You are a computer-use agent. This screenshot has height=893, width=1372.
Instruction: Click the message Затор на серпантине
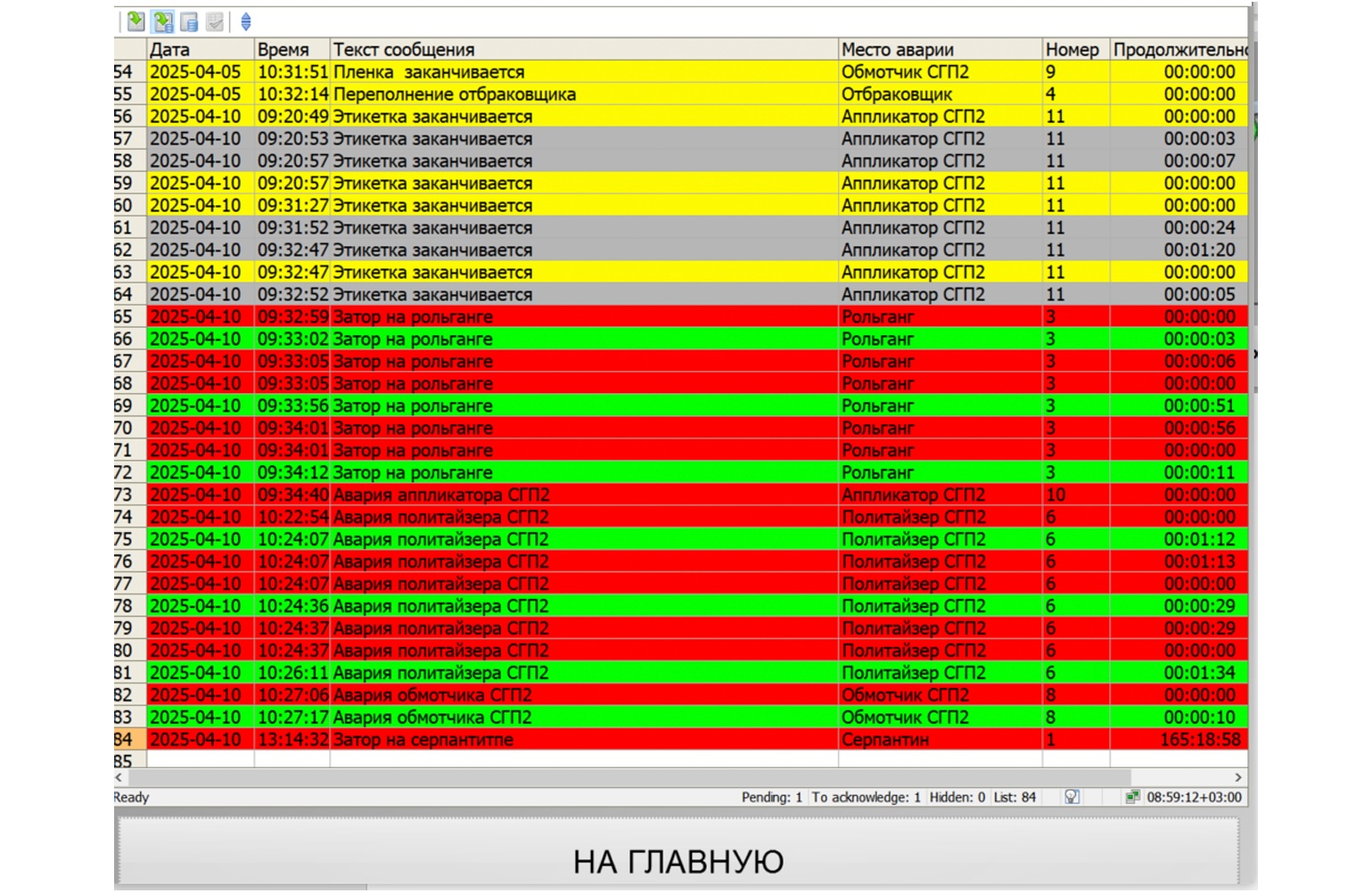click(x=423, y=740)
